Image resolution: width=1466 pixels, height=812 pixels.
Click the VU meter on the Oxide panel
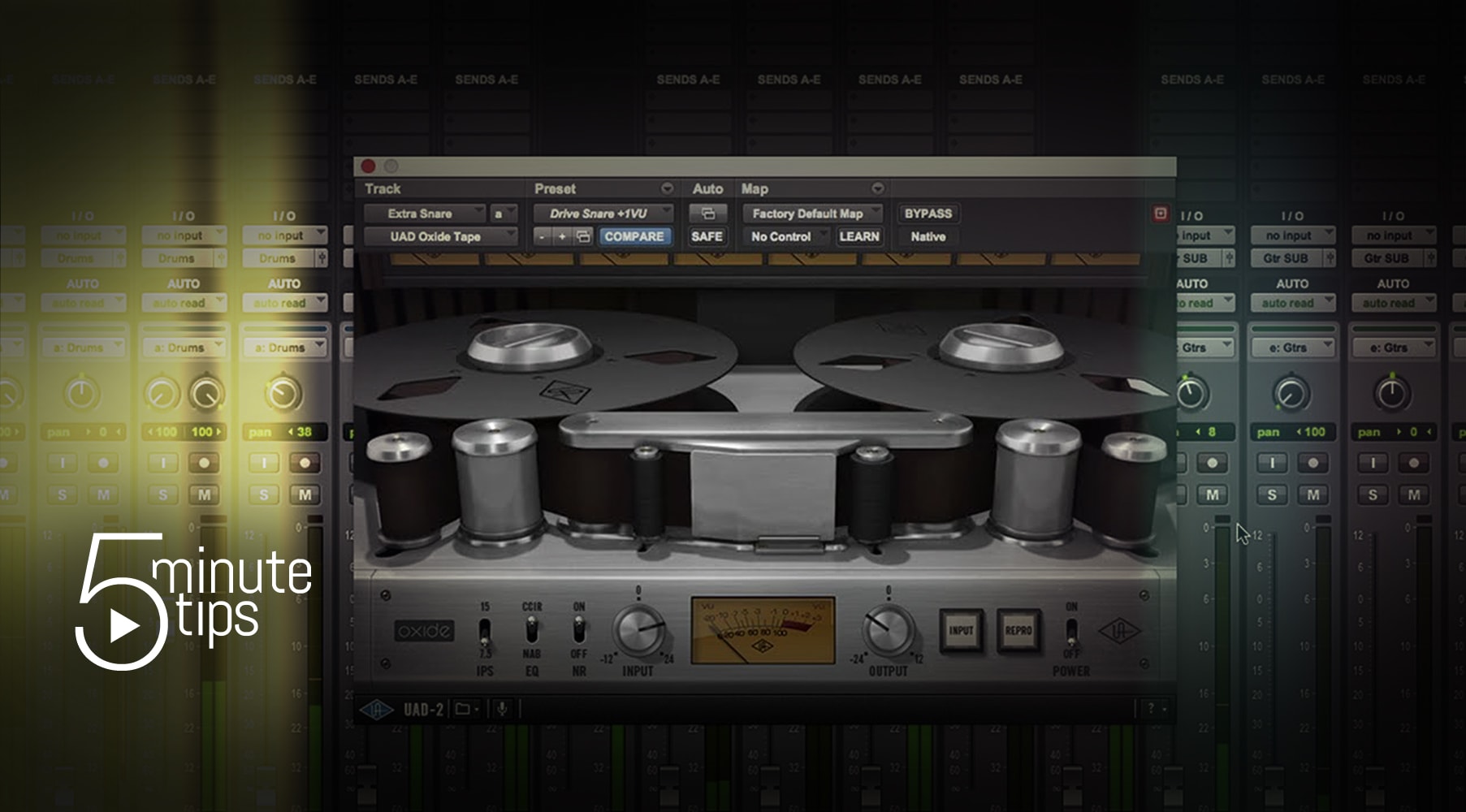pyautogui.click(x=763, y=630)
